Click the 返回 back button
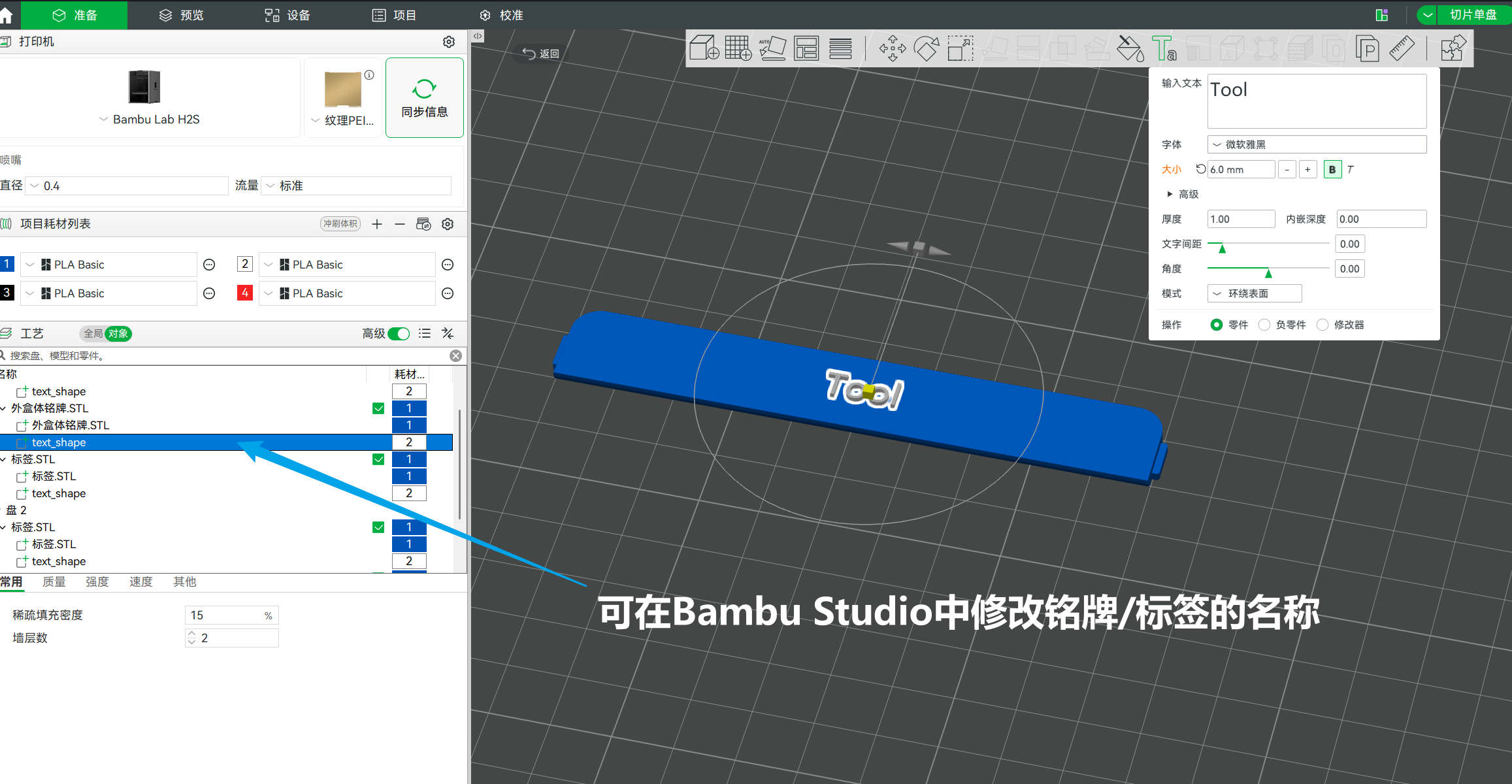 (x=542, y=54)
